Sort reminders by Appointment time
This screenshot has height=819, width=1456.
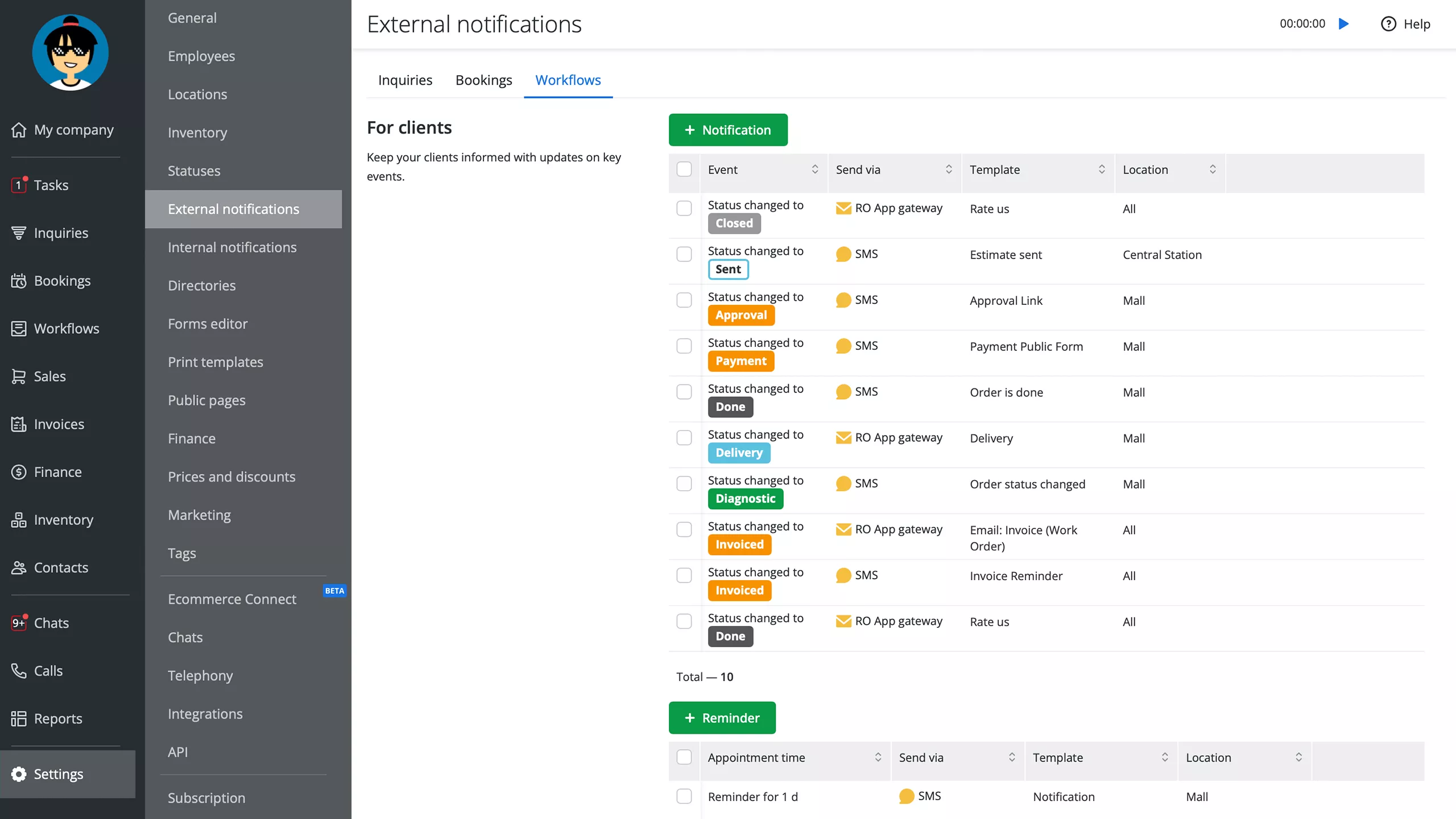pyautogui.click(x=878, y=757)
